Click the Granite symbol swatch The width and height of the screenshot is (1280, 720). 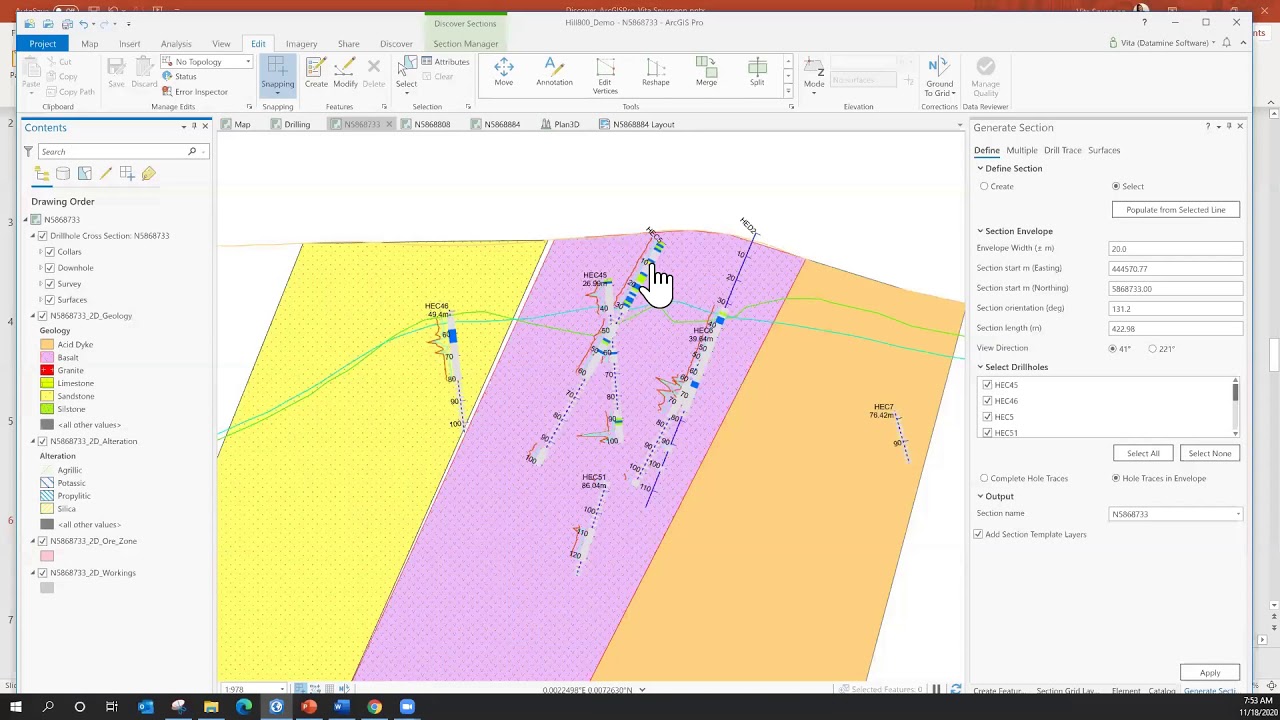click(x=47, y=371)
